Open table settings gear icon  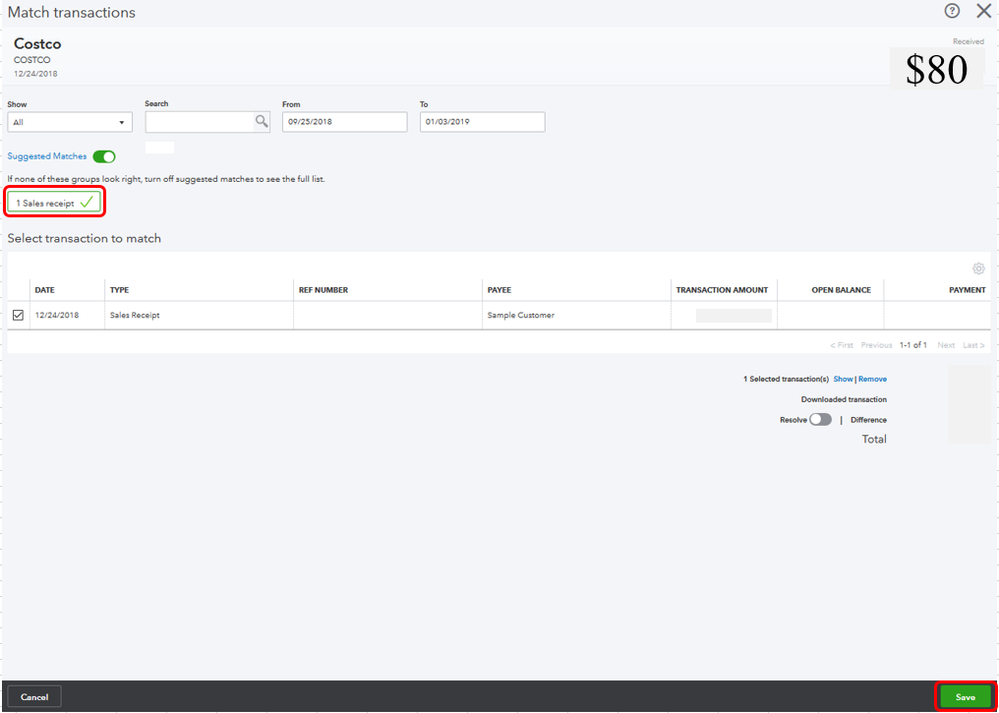pos(979,268)
